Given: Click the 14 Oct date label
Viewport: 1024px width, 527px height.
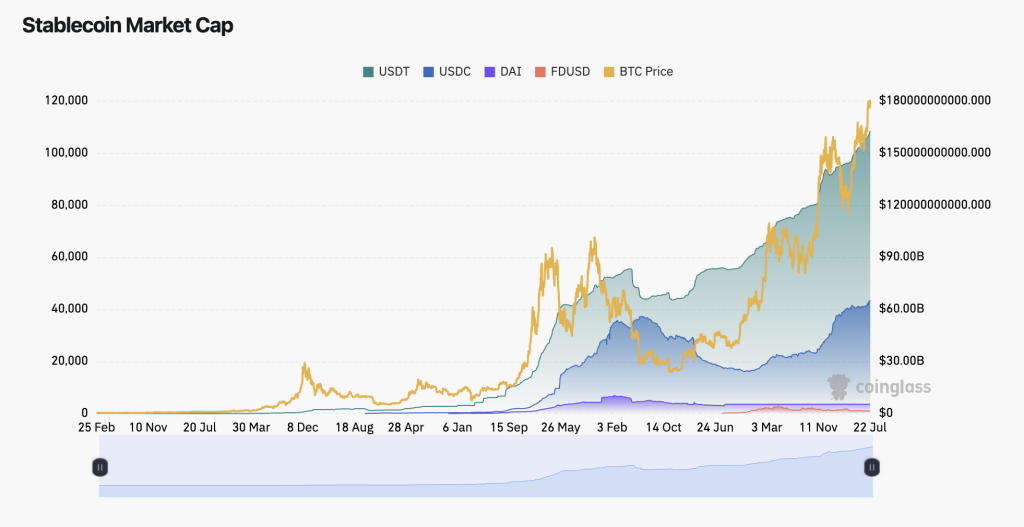Looking at the screenshot, I should [x=664, y=428].
